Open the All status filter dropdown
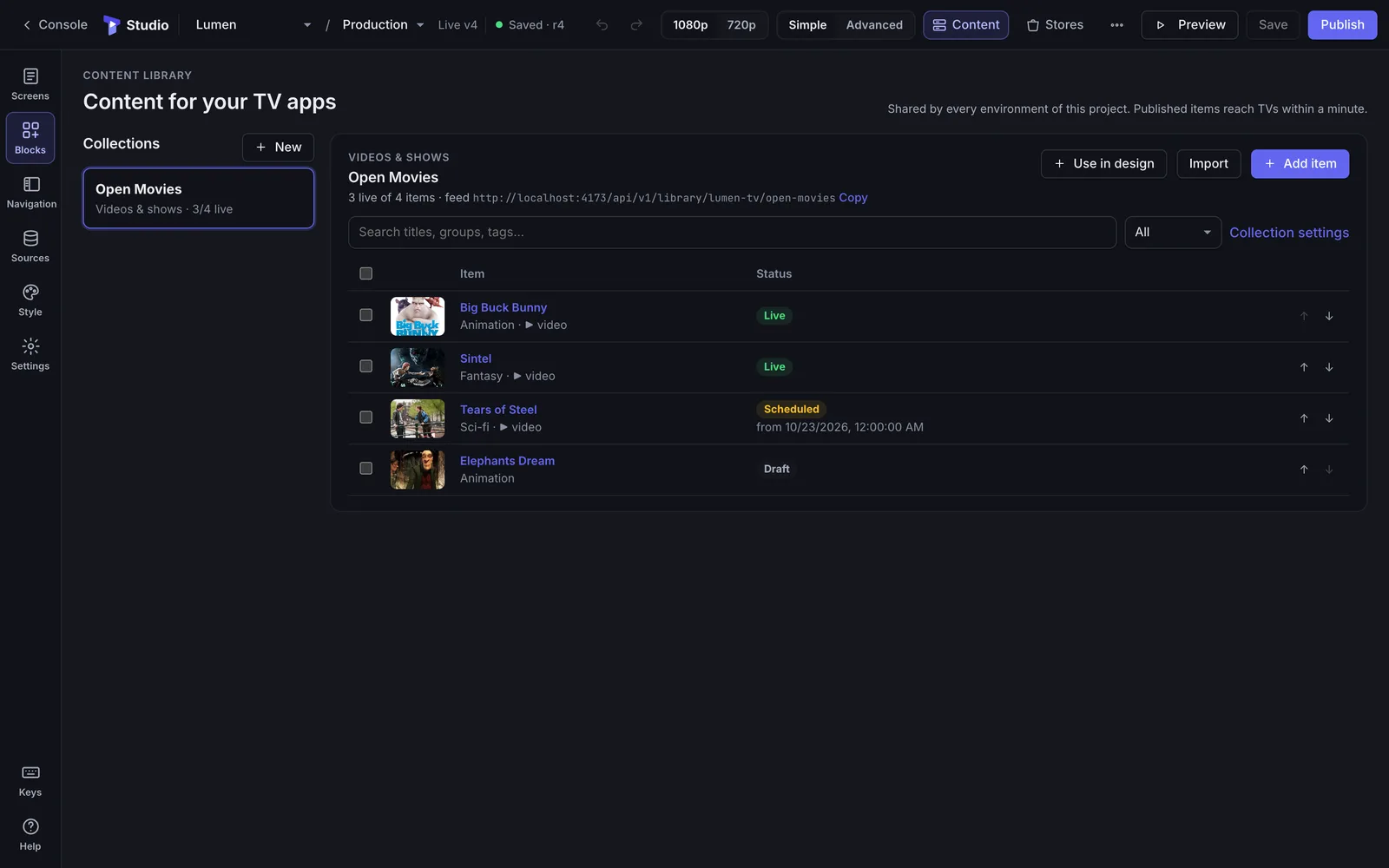1389x868 pixels. tap(1173, 233)
